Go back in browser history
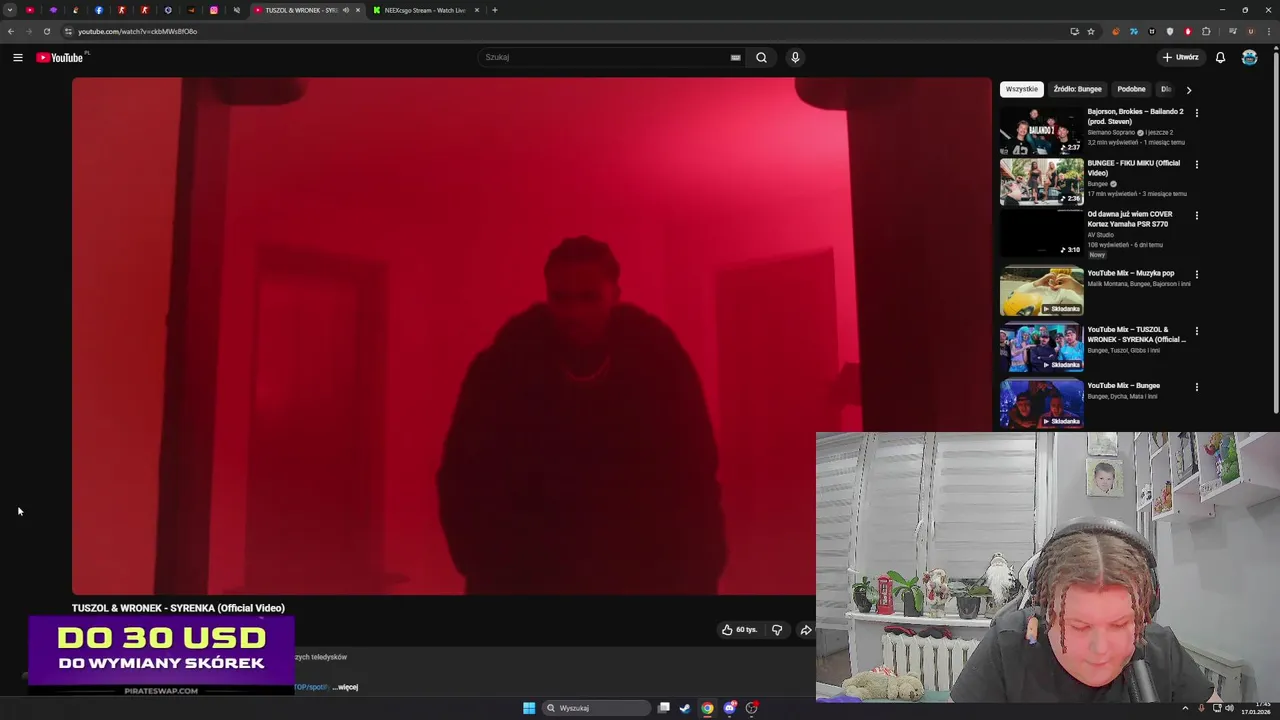1280x720 pixels. tap(11, 31)
